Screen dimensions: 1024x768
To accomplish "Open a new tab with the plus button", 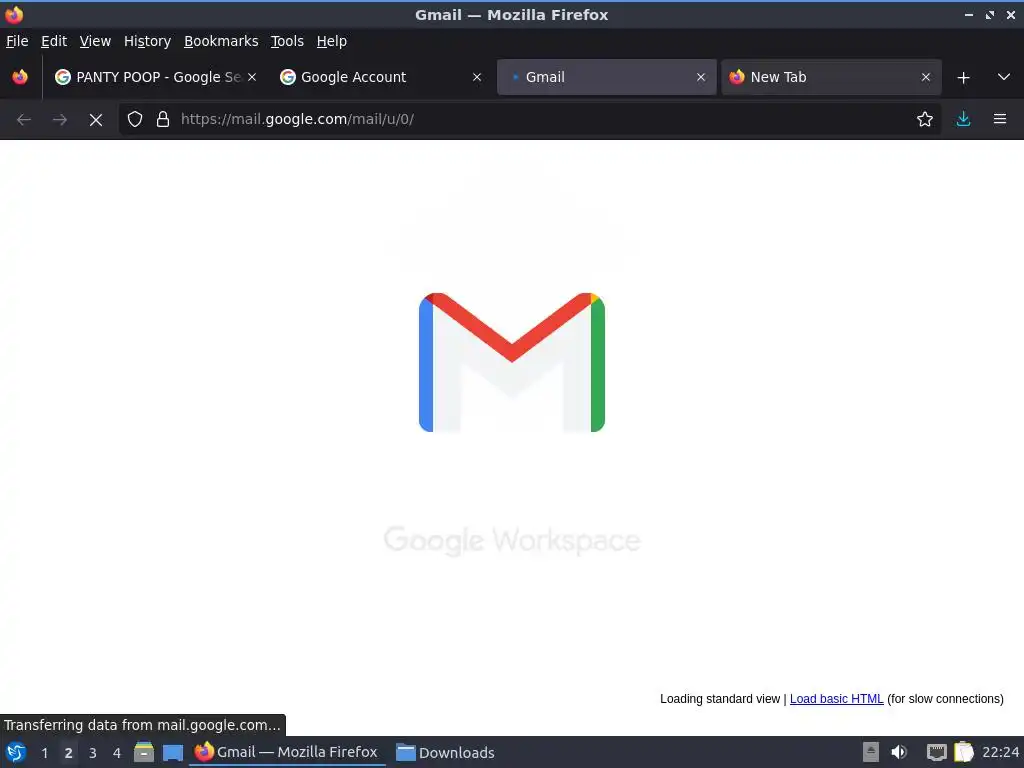I will point(963,78).
